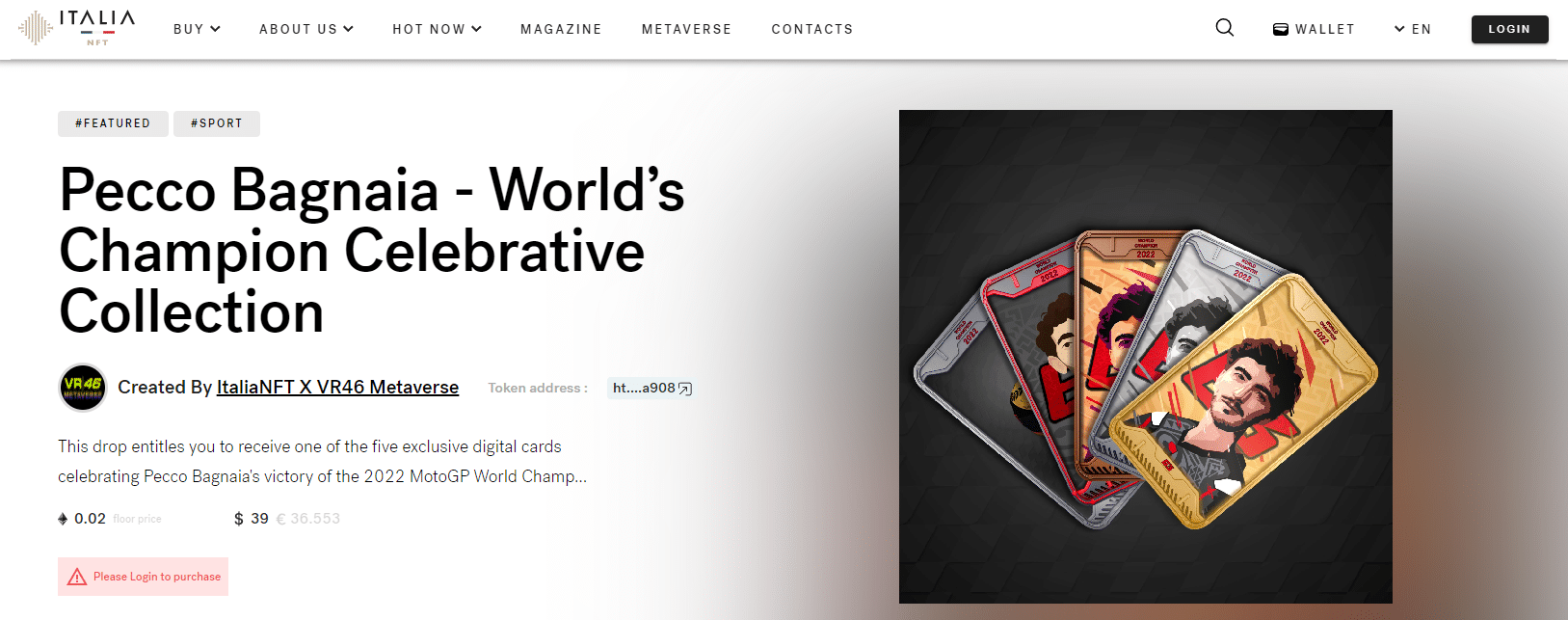Viewport: 1568px width, 620px height.
Task: Go to the MAGAZINE page
Action: click(x=561, y=29)
